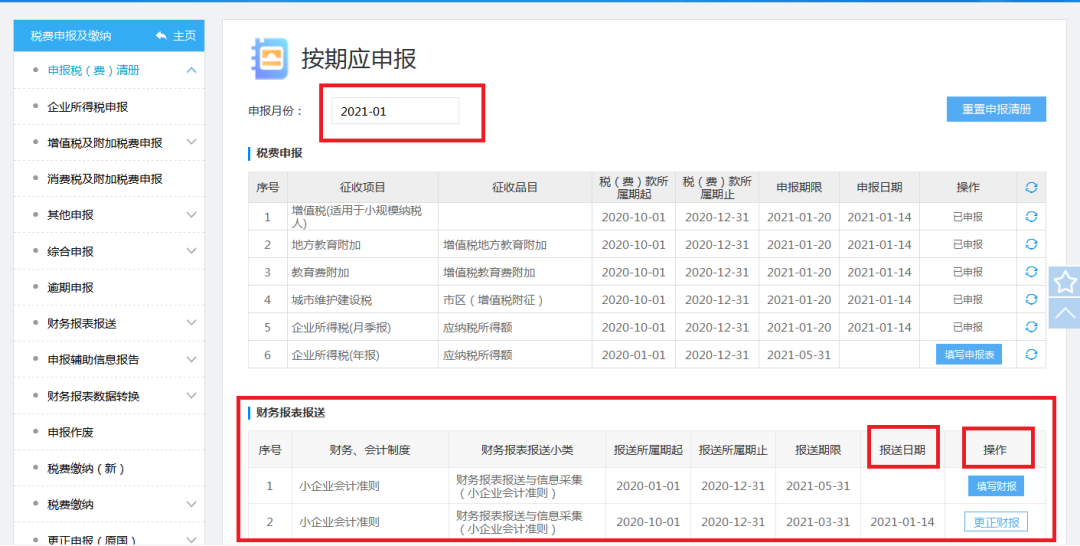This screenshot has height=546, width=1080.
Task: Expand 申报辅助信息报告 submenu
Action: [x=191, y=359]
